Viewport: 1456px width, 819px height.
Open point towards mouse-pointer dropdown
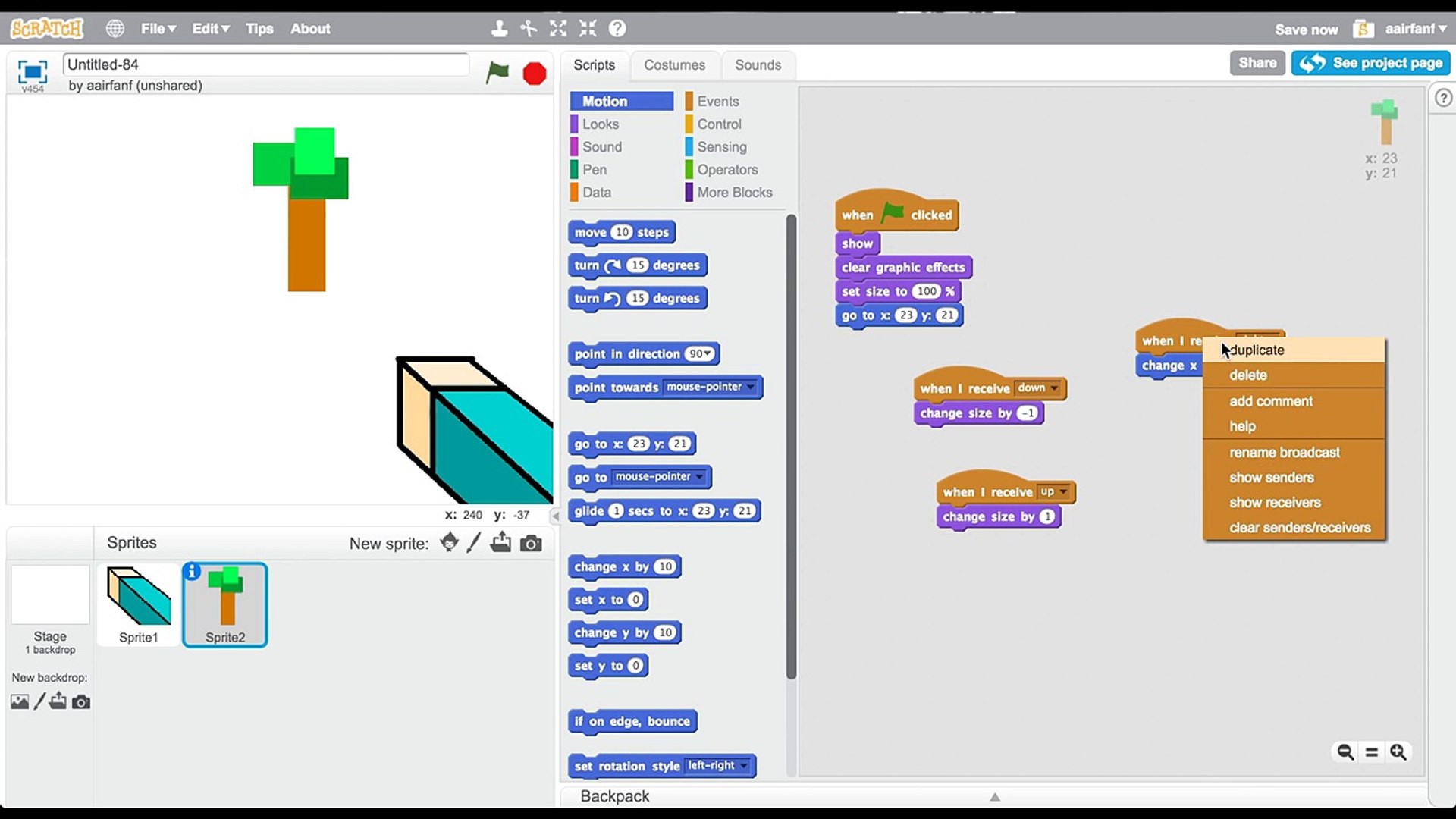[x=751, y=387]
